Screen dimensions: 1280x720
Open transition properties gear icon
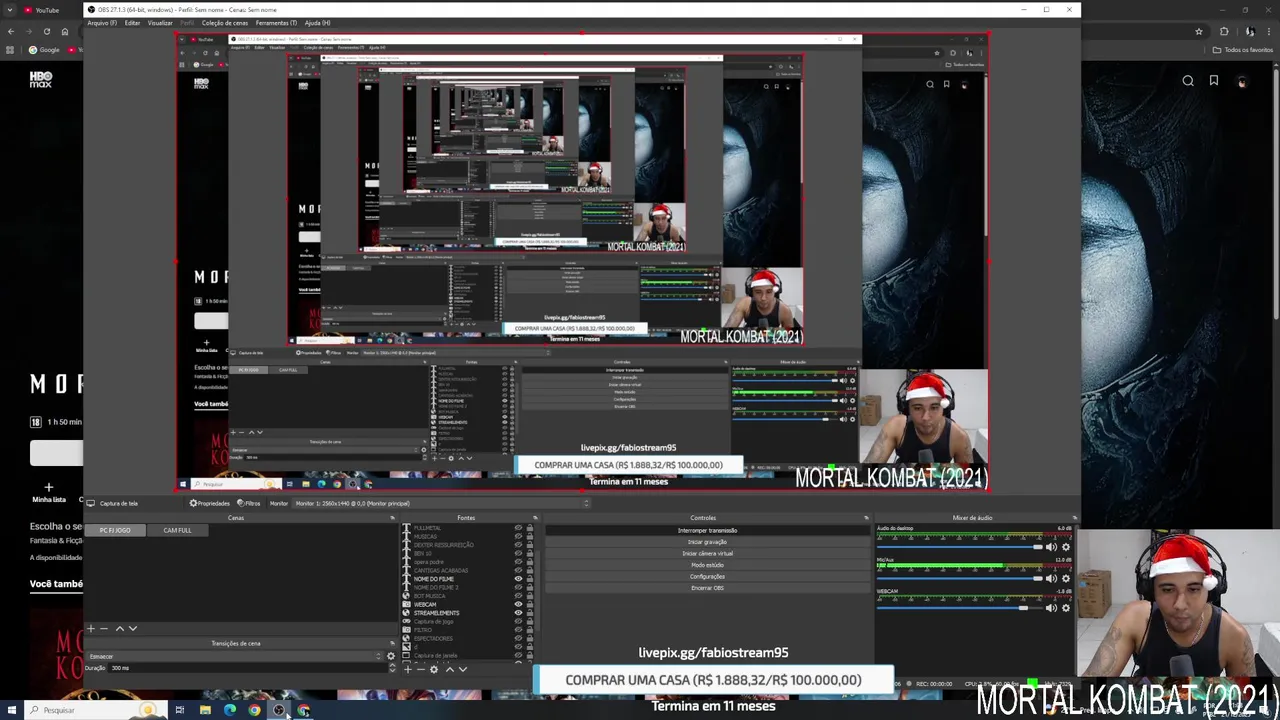pyautogui.click(x=391, y=656)
